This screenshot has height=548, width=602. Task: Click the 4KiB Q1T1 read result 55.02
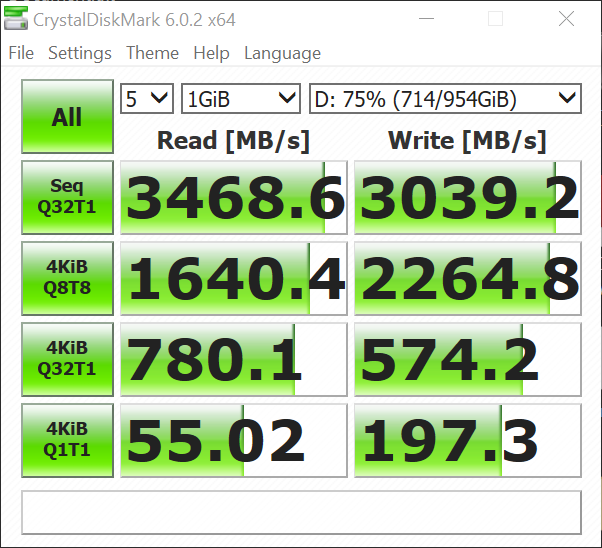234,440
